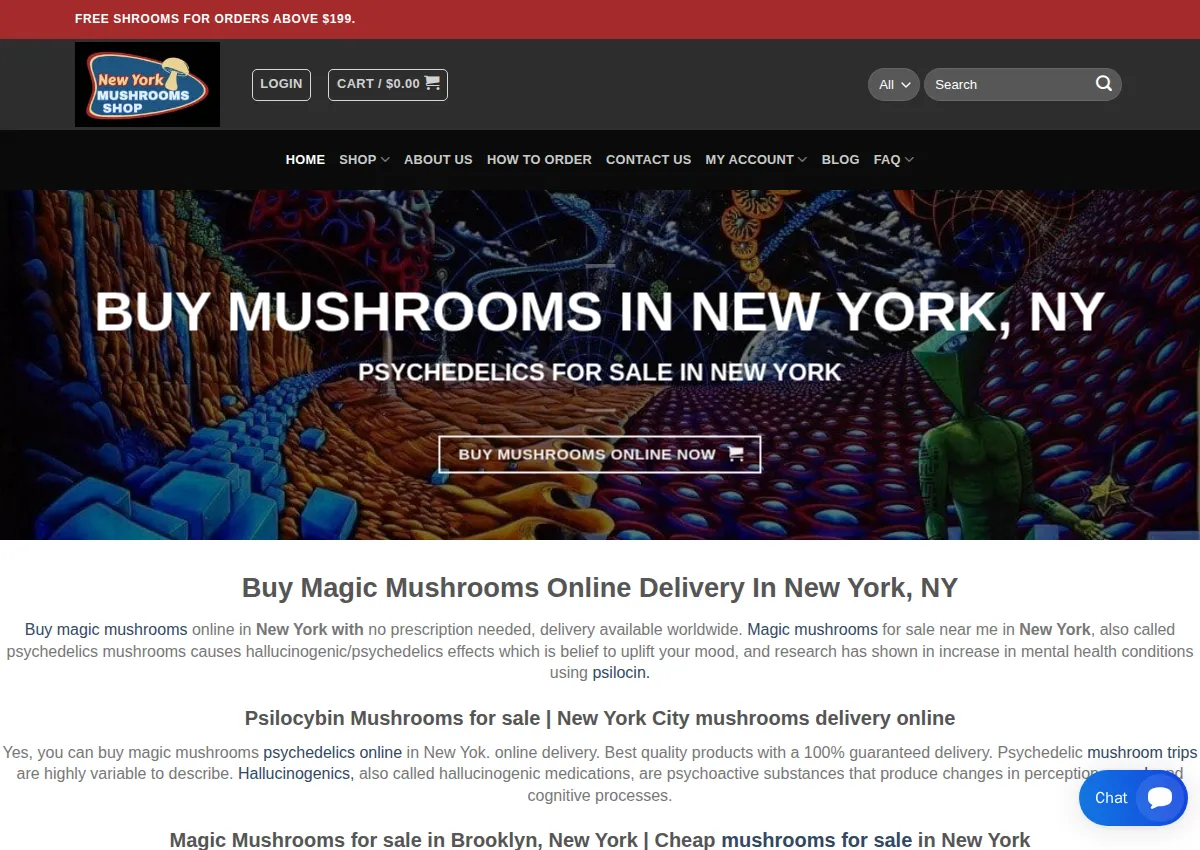Expand the FAQ menu
Viewport: 1200px width, 850px height.
pos(893,159)
